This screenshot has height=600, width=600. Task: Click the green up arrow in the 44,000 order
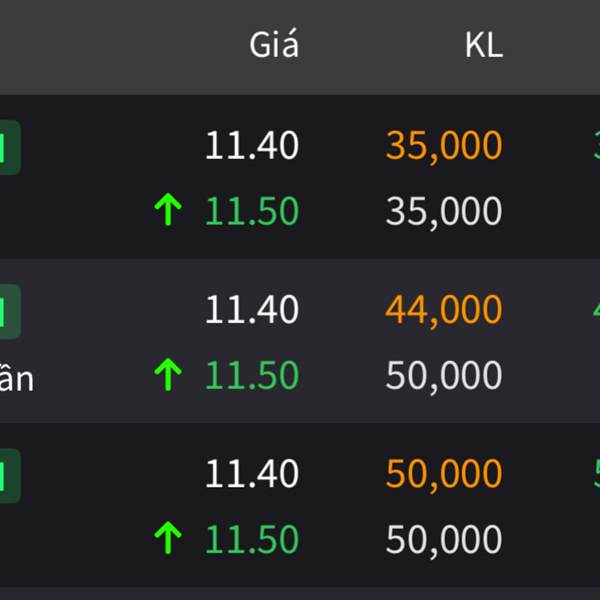tap(168, 374)
